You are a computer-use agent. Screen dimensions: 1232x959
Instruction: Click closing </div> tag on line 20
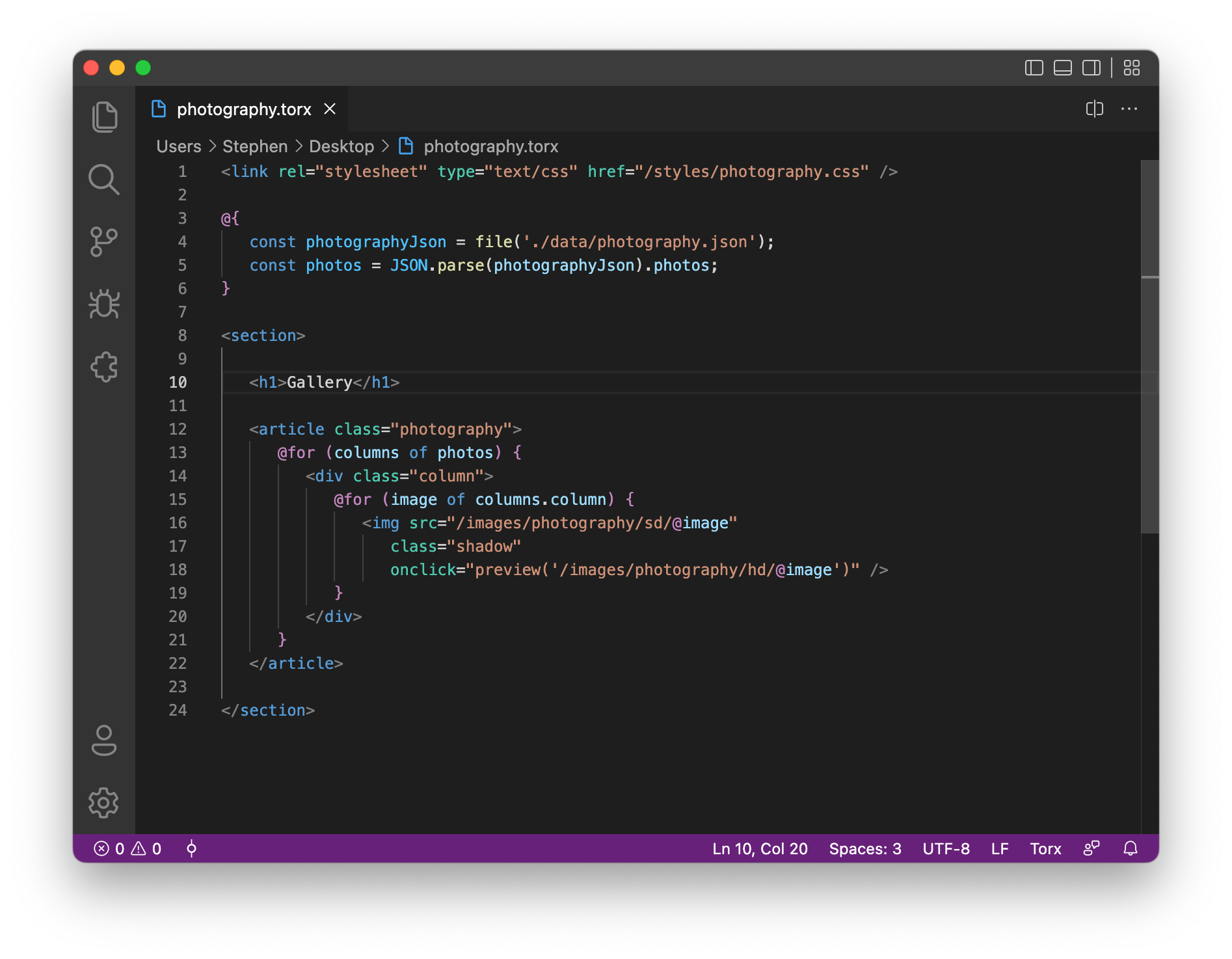click(334, 617)
